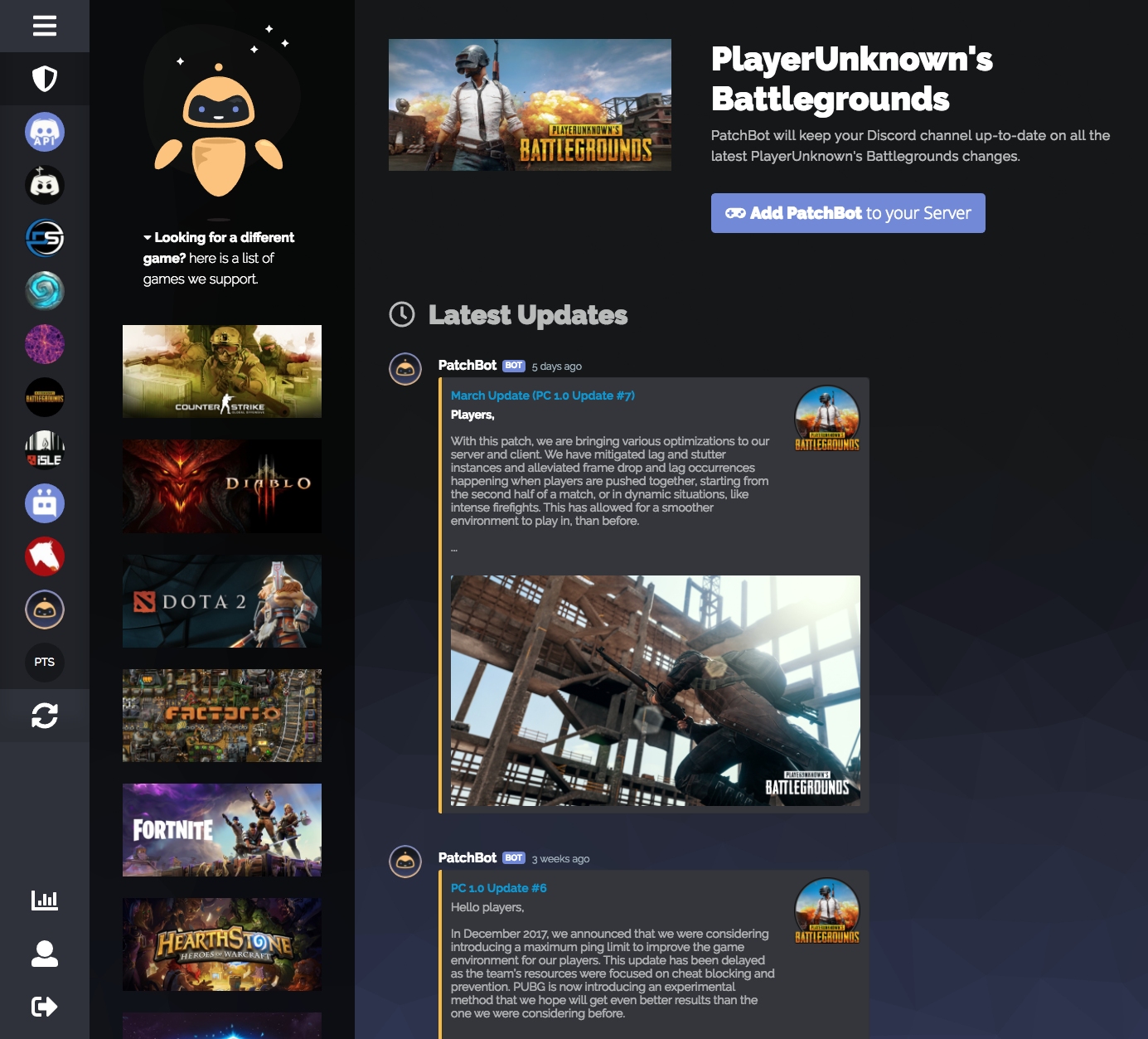Click the logout arrow icon at sidebar bottom
Viewport: 1148px width, 1039px height.
point(45,1007)
